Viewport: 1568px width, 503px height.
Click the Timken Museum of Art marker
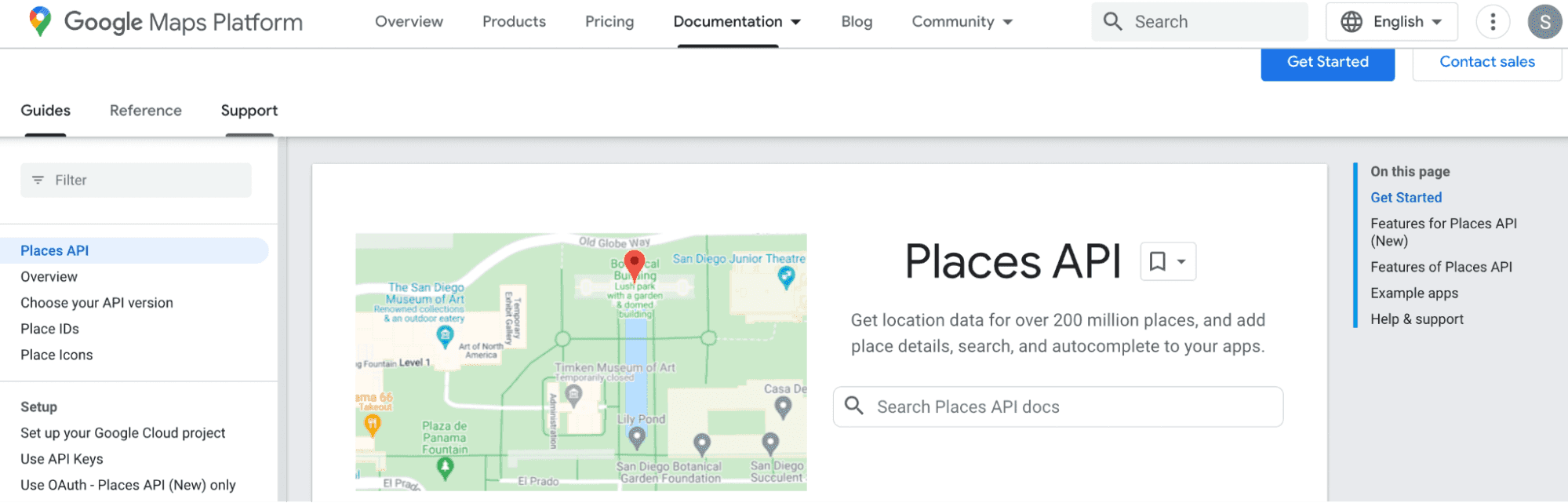coord(574,395)
